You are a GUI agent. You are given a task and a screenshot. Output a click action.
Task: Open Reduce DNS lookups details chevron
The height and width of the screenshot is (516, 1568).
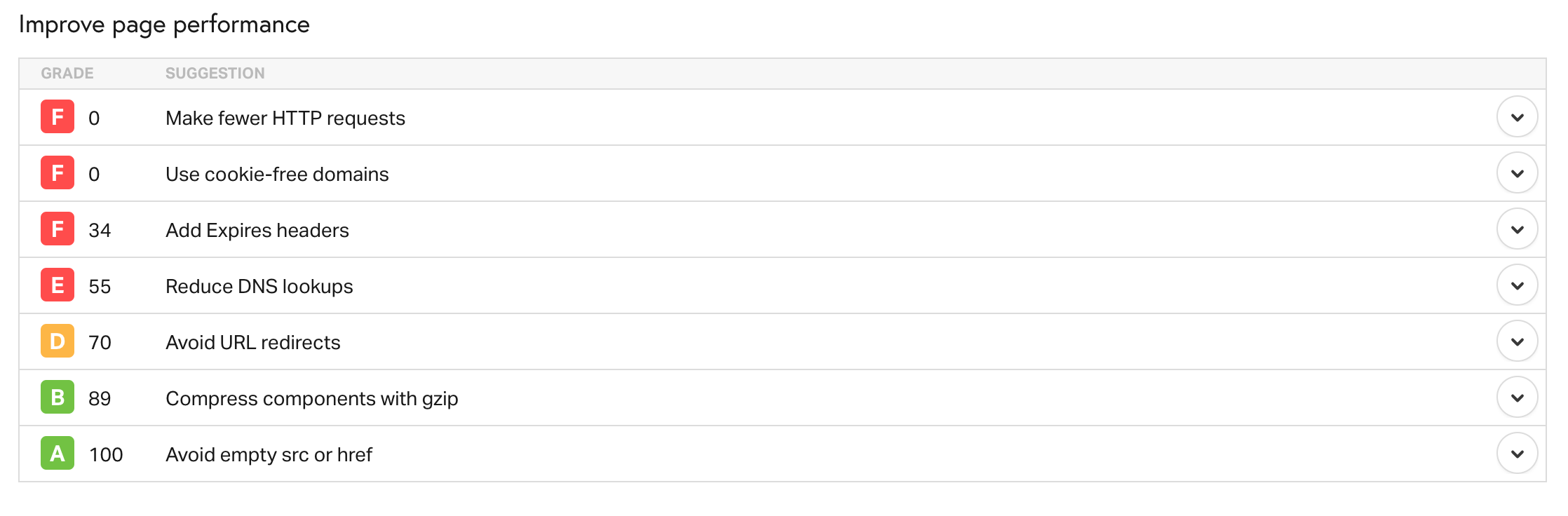tap(1517, 285)
